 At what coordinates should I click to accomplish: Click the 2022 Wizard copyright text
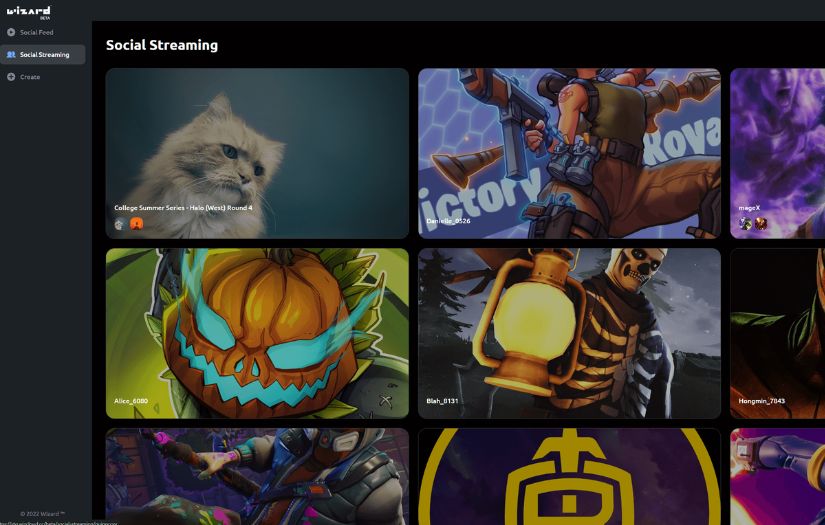[43, 513]
